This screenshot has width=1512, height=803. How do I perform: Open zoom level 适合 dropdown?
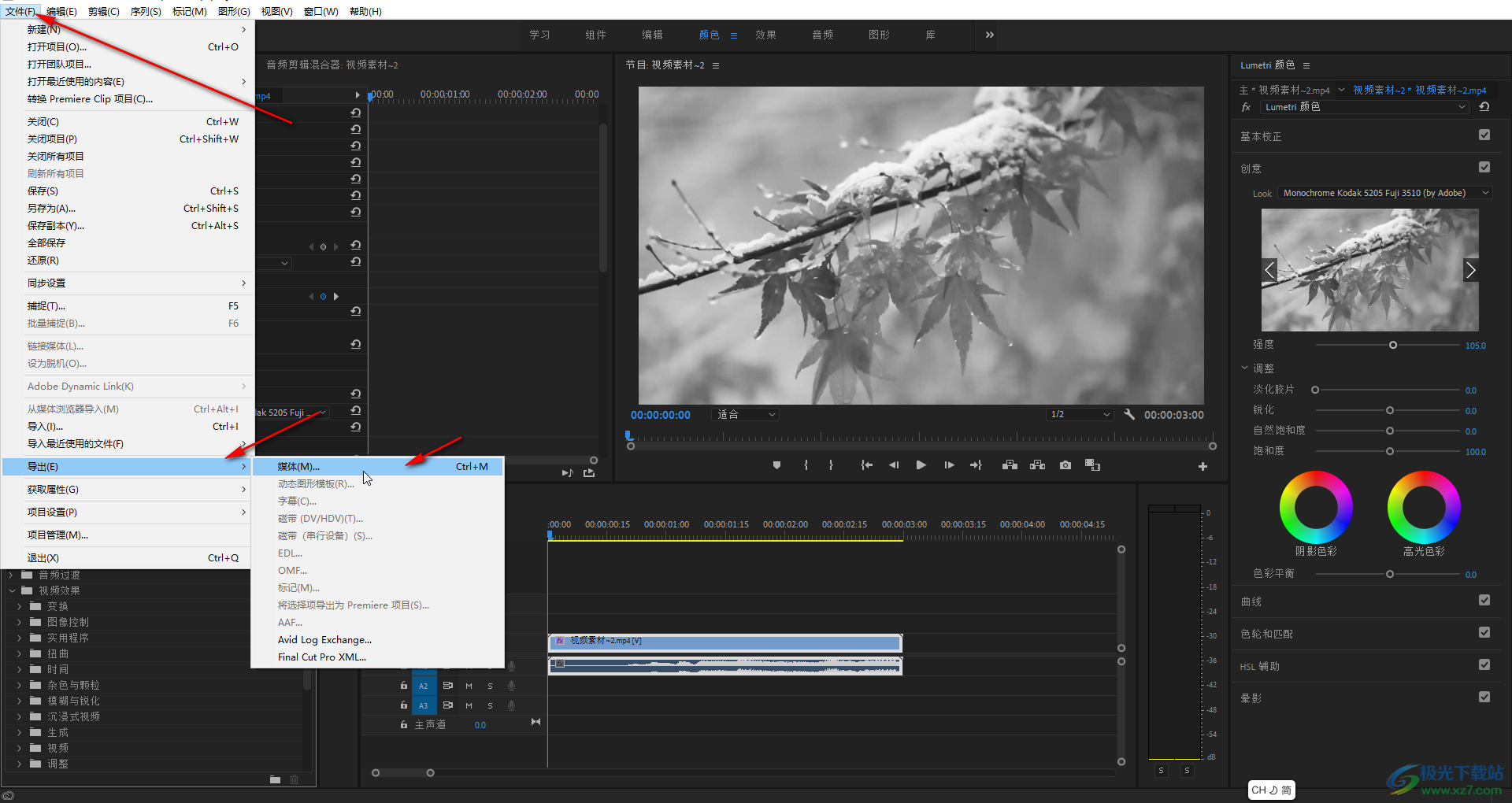[x=745, y=414]
